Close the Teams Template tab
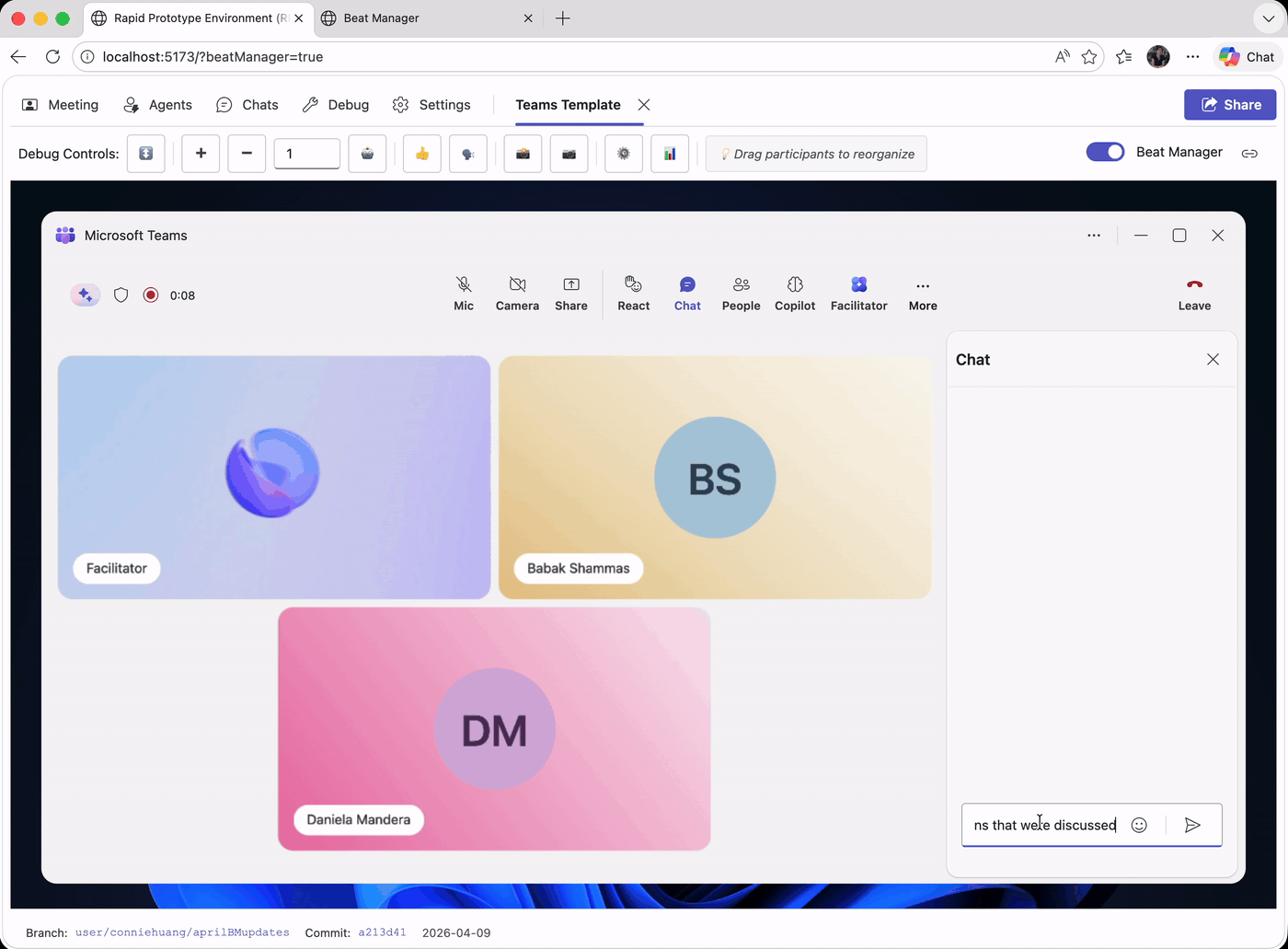The width and height of the screenshot is (1288, 949). 644,105
